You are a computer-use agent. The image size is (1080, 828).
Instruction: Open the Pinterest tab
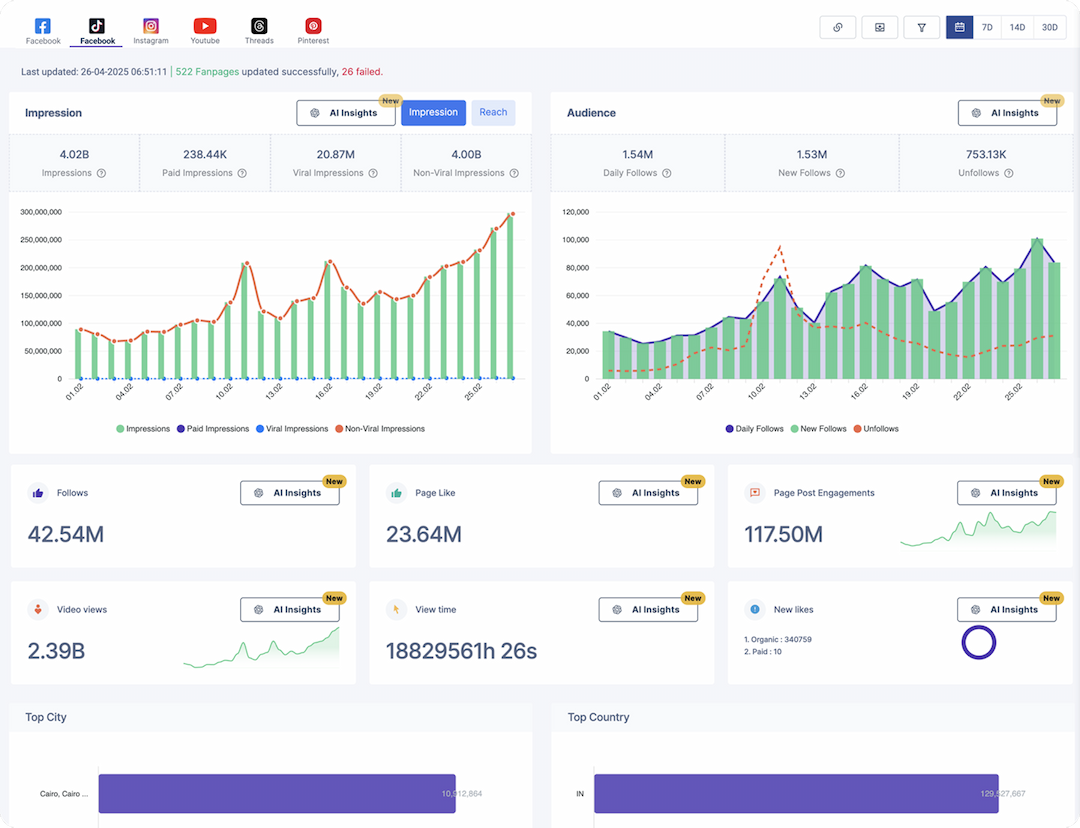click(313, 31)
